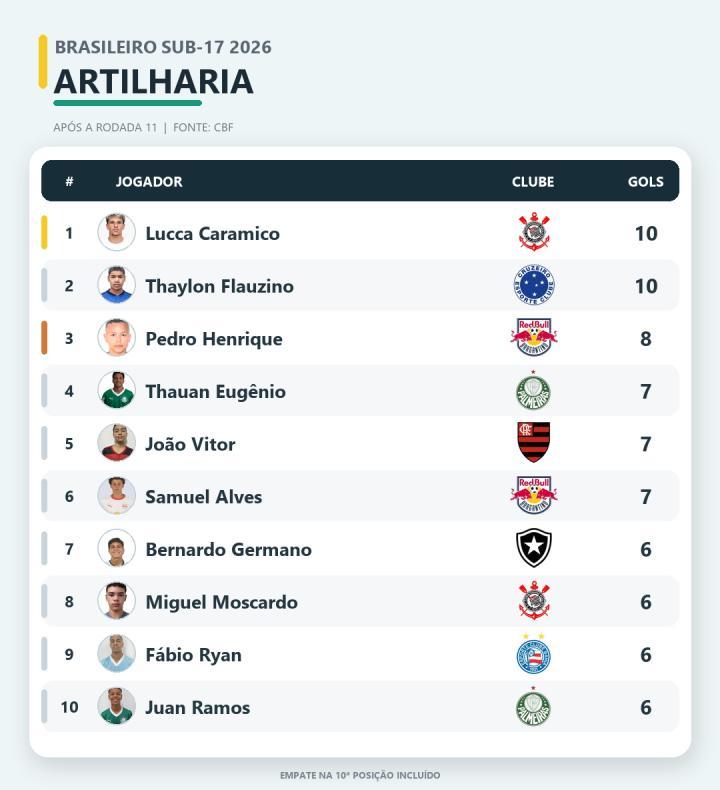Click the Cruzeiro crest in Thaylon Flauzino's row

[534, 285]
